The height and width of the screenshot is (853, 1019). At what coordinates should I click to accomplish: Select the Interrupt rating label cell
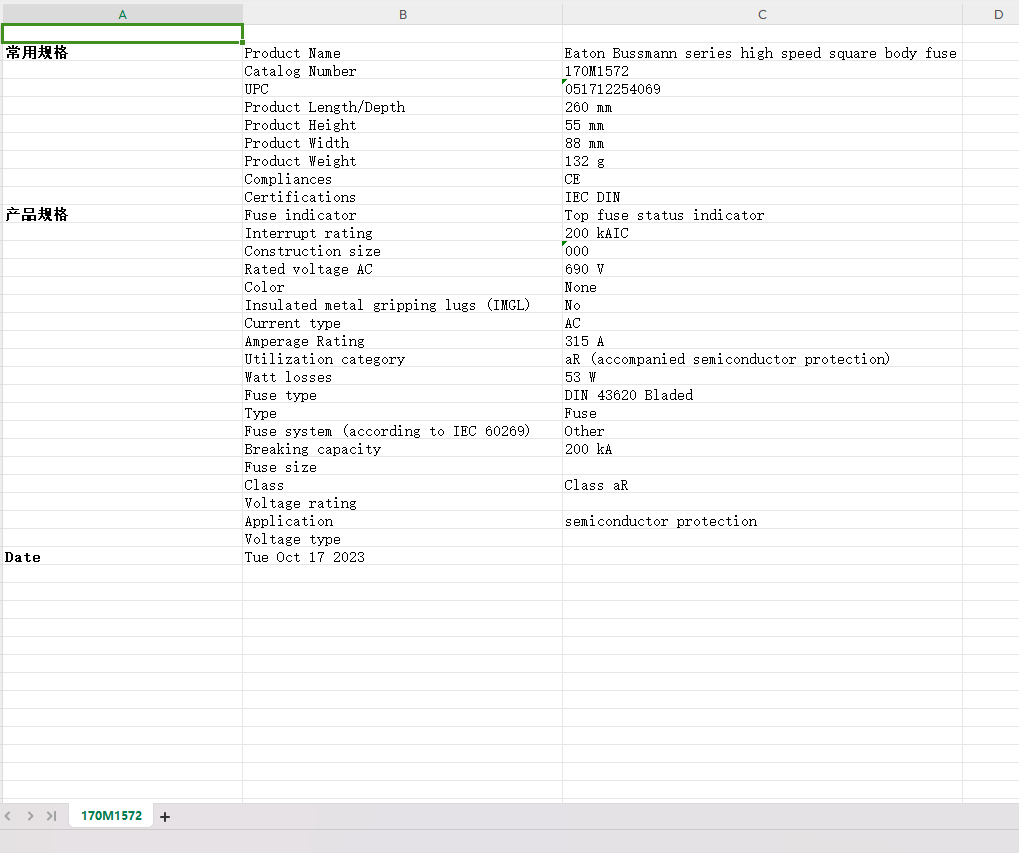tap(402, 233)
